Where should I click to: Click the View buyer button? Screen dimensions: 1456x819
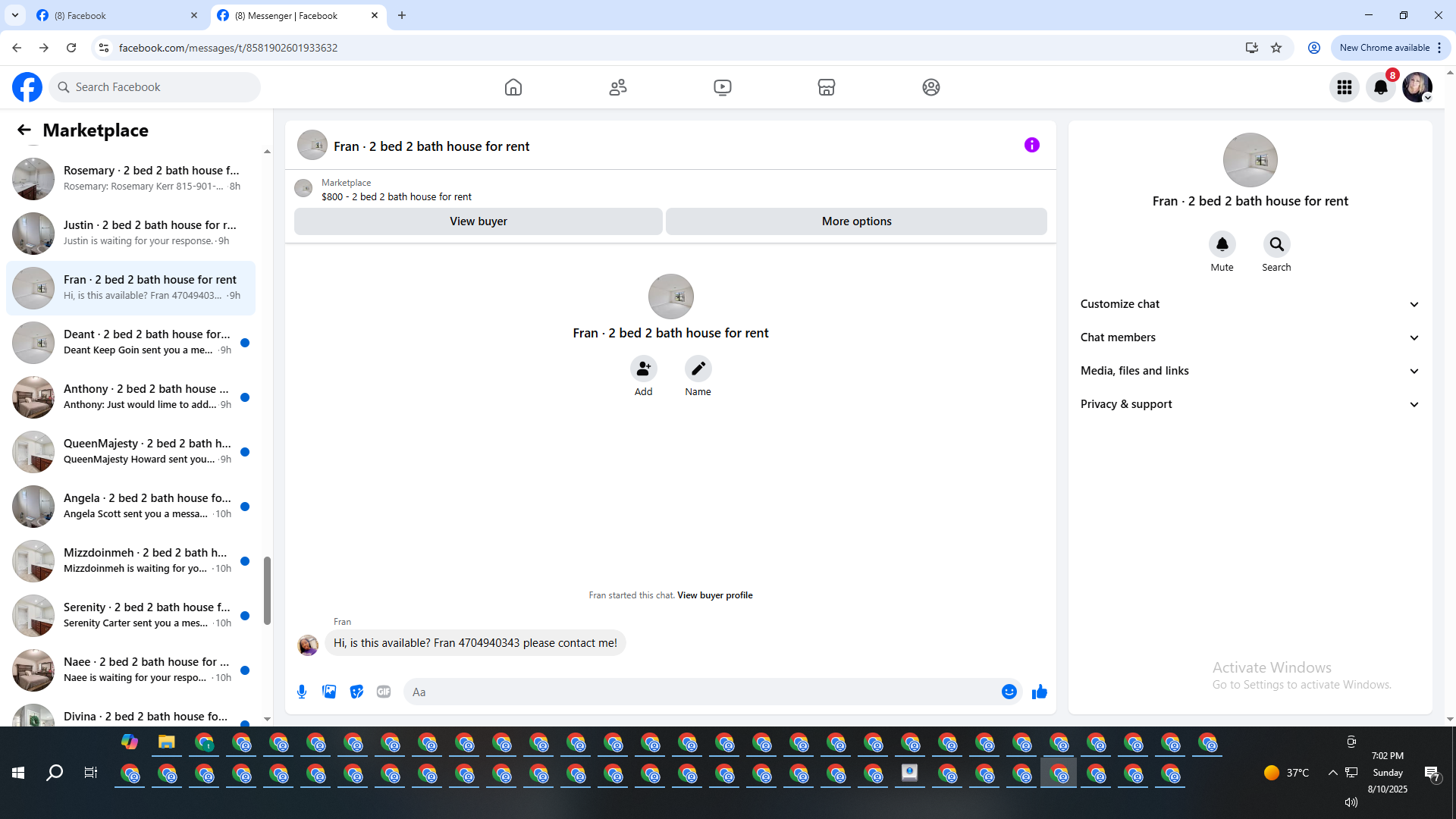click(478, 221)
